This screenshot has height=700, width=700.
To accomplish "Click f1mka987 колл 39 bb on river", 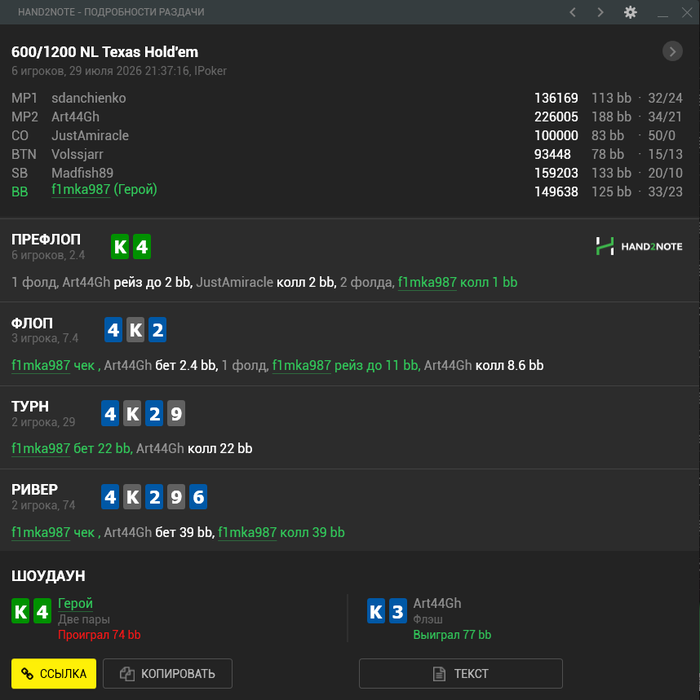I will pos(281,532).
